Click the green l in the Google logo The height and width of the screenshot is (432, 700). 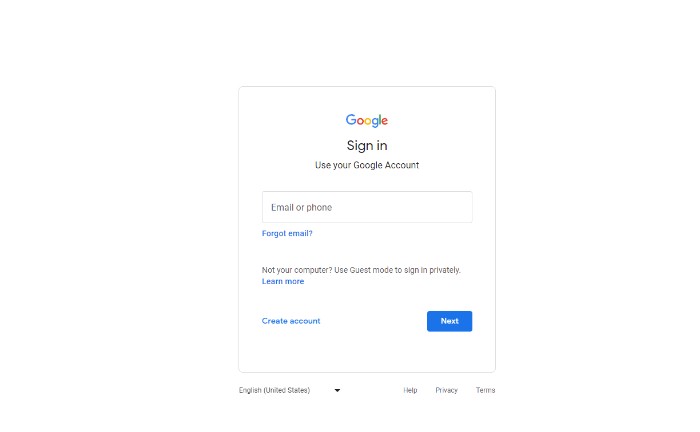pyautogui.click(x=380, y=120)
